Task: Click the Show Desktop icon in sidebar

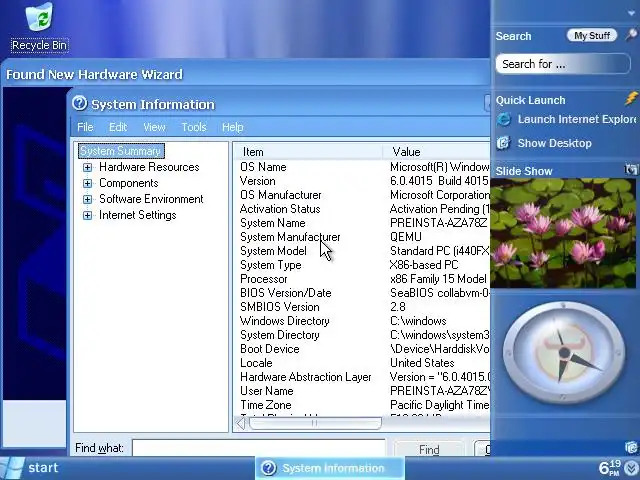Action: [x=504, y=143]
